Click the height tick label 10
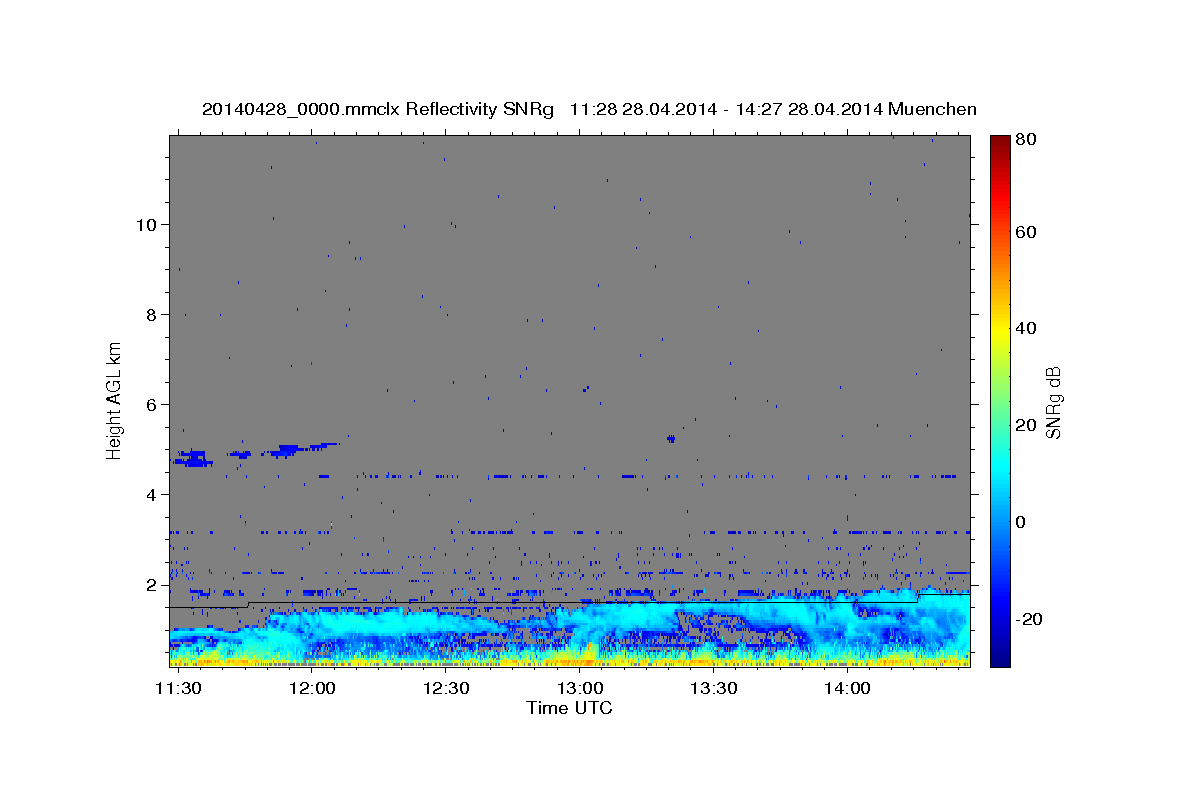Image resolution: width=1200 pixels, height=800 pixels. coord(146,225)
